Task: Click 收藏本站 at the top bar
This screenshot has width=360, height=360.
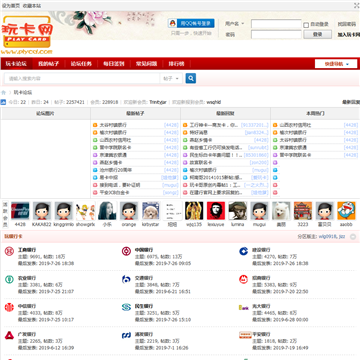Action: 32,6
